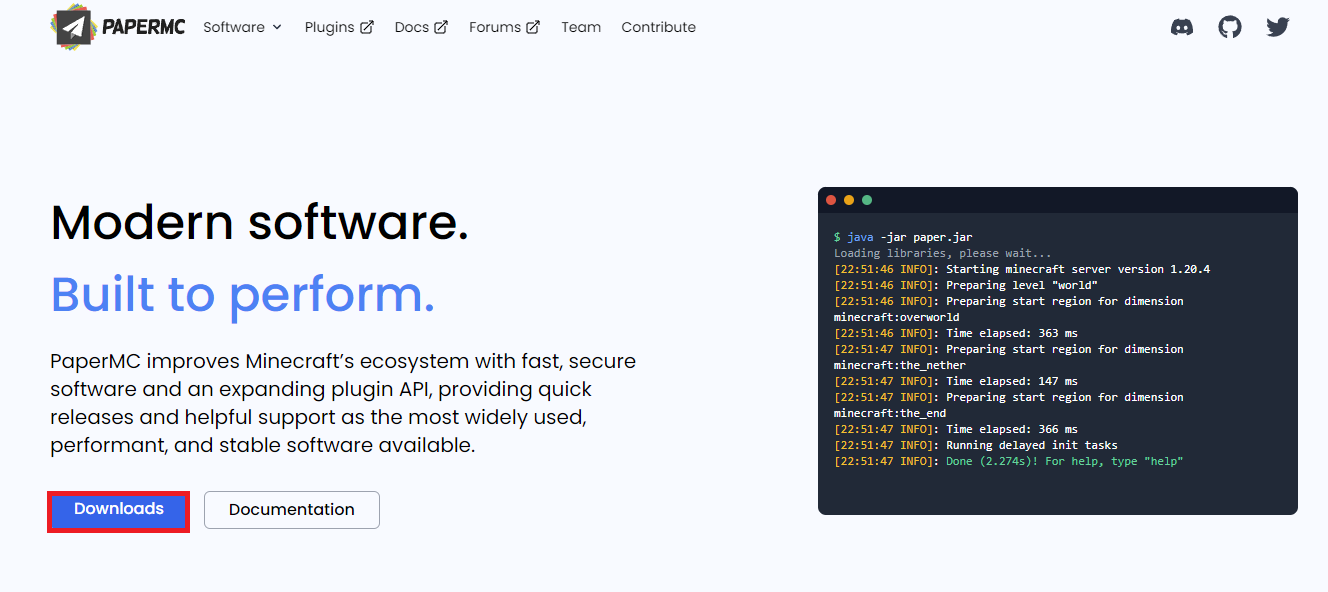This screenshot has width=1328, height=592.
Task: Open the Forums external link
Action: [x=504, y=27]
